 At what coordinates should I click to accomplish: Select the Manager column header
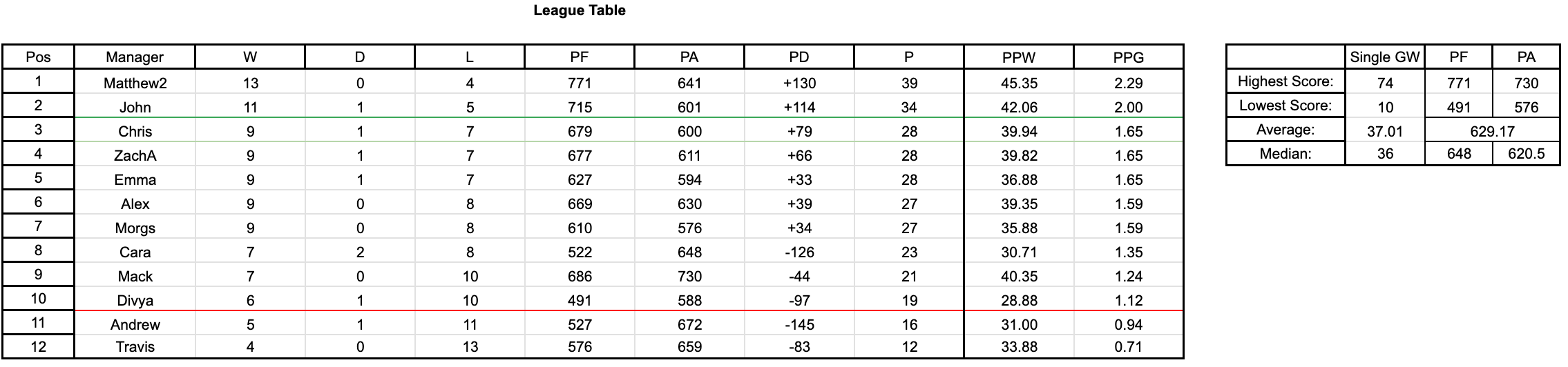pos(135,57)
